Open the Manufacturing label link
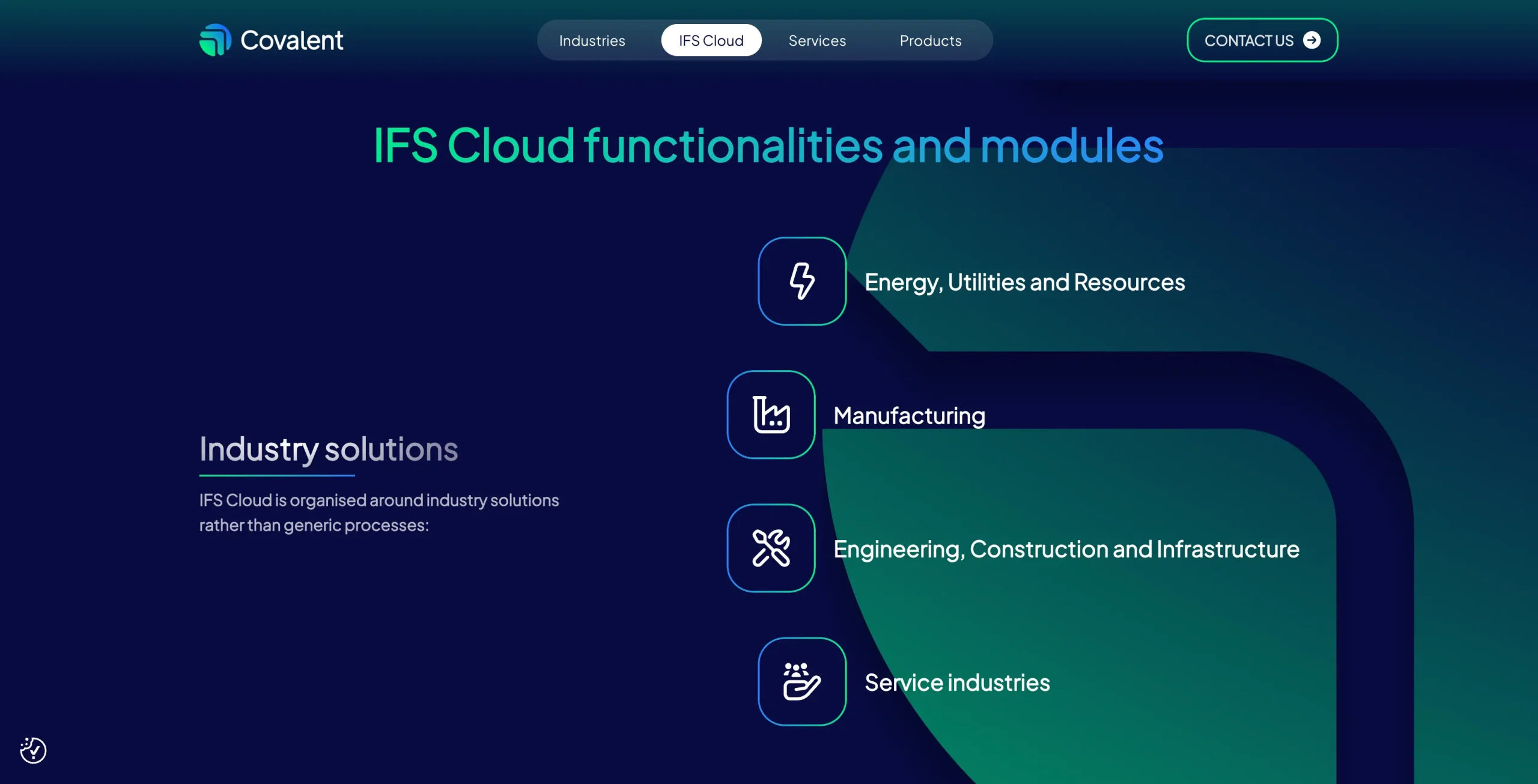 pyautogui.click(x=909, y=416)
